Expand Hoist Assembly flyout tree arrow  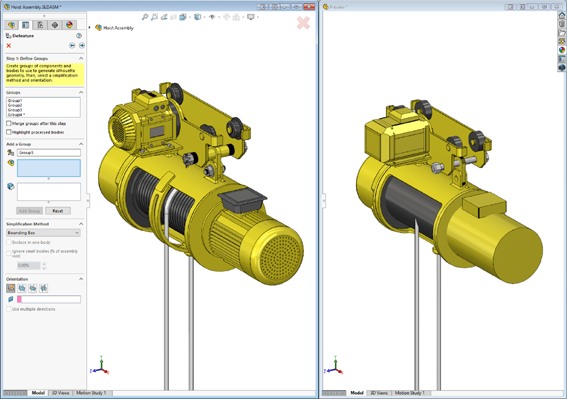90,27
